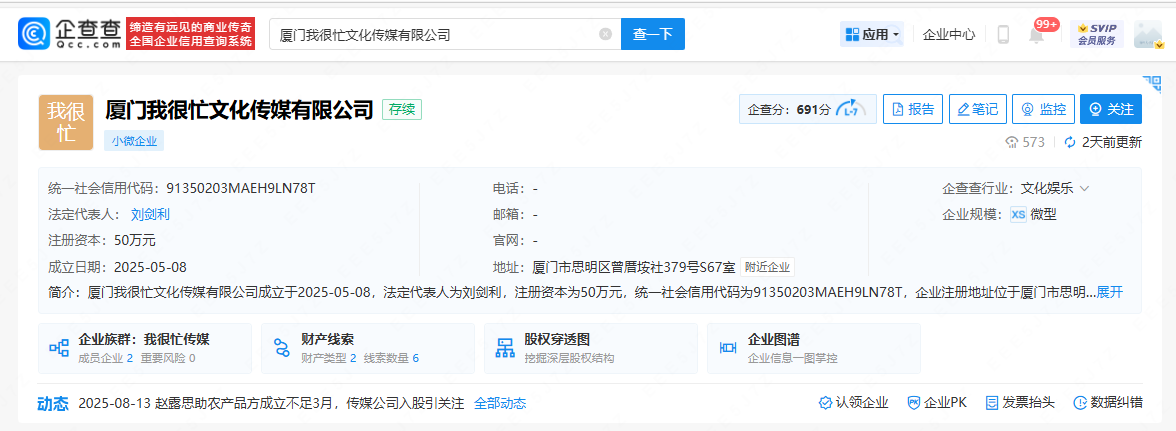Click the 企业图谱 diagram icon
1176x431 pixels.
click(728, 348)
